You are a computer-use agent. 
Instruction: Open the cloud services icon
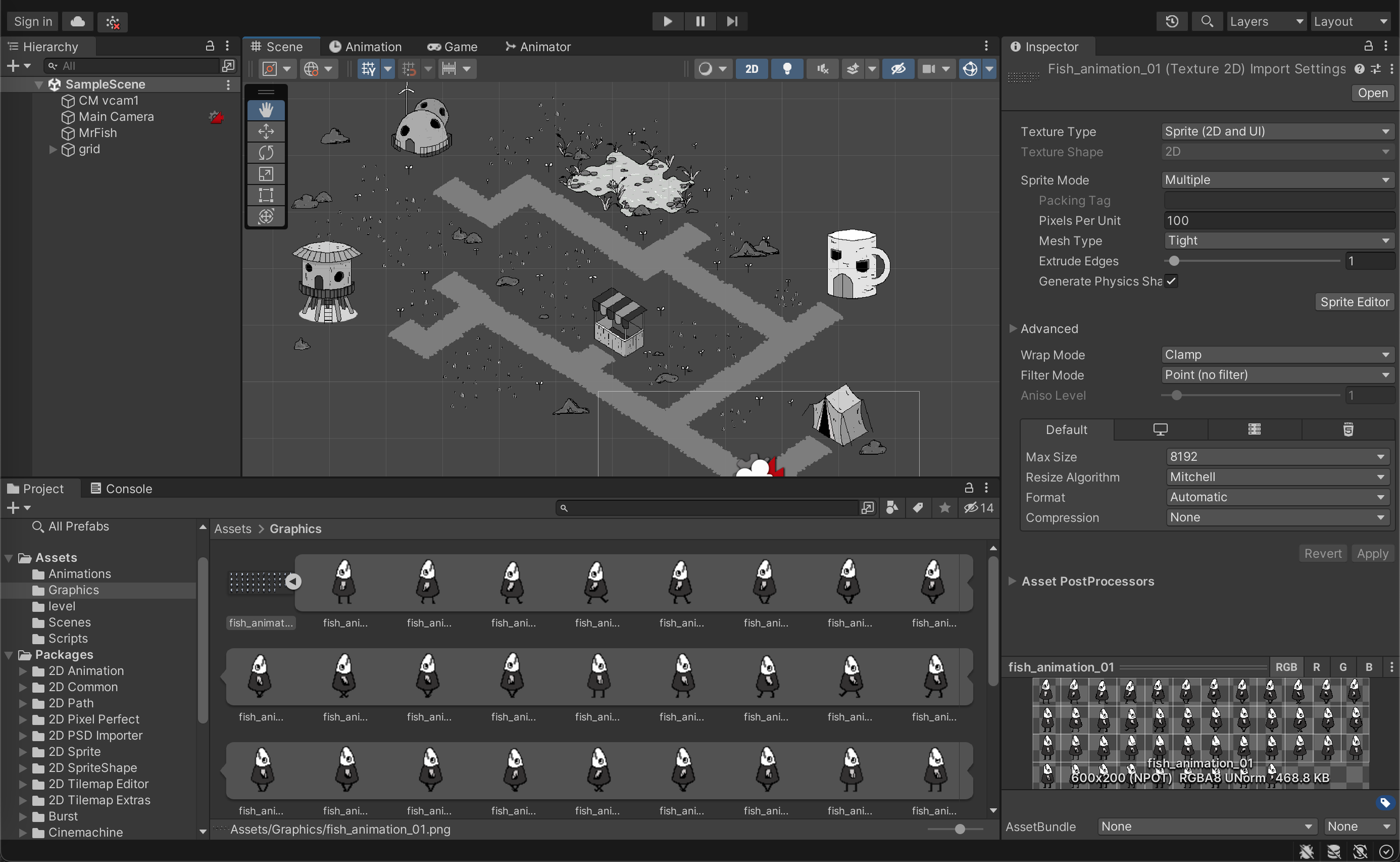77,21
